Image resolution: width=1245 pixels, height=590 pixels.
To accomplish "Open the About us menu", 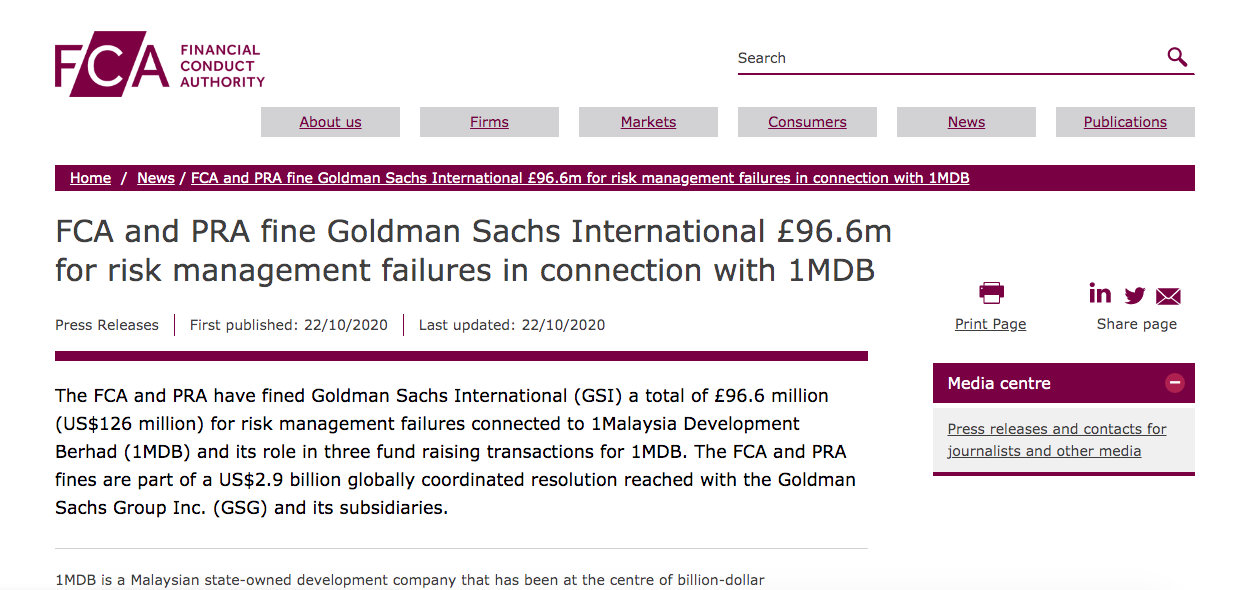I will (x=330, y=122).
